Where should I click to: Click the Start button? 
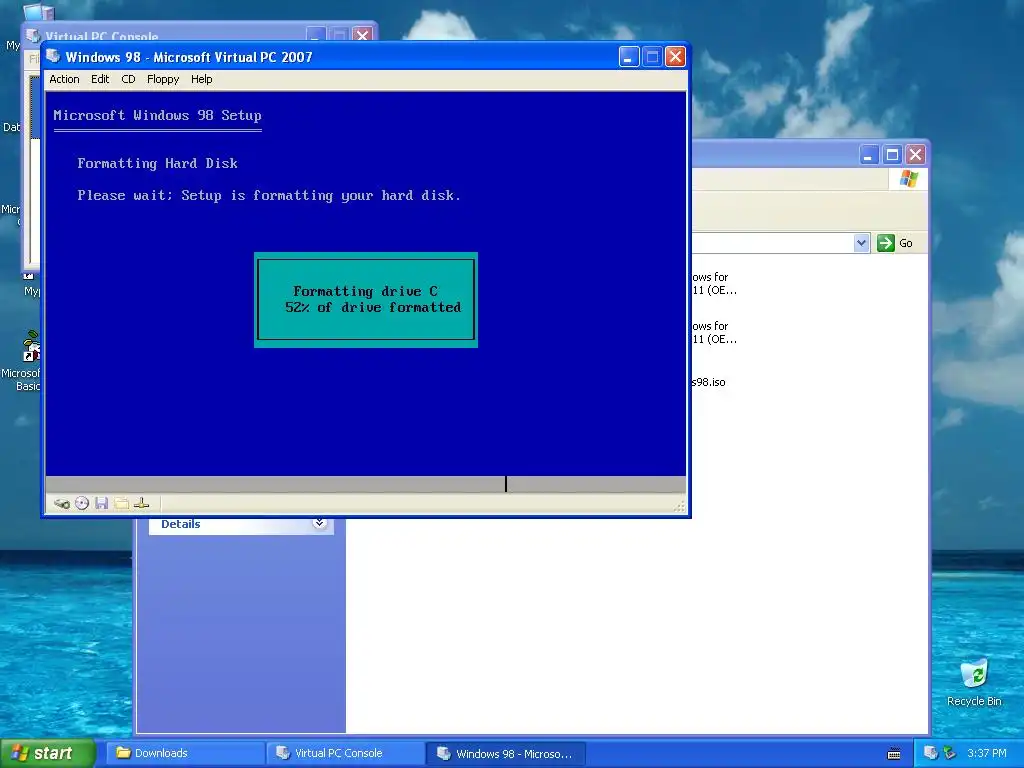[x=46, y=753]
